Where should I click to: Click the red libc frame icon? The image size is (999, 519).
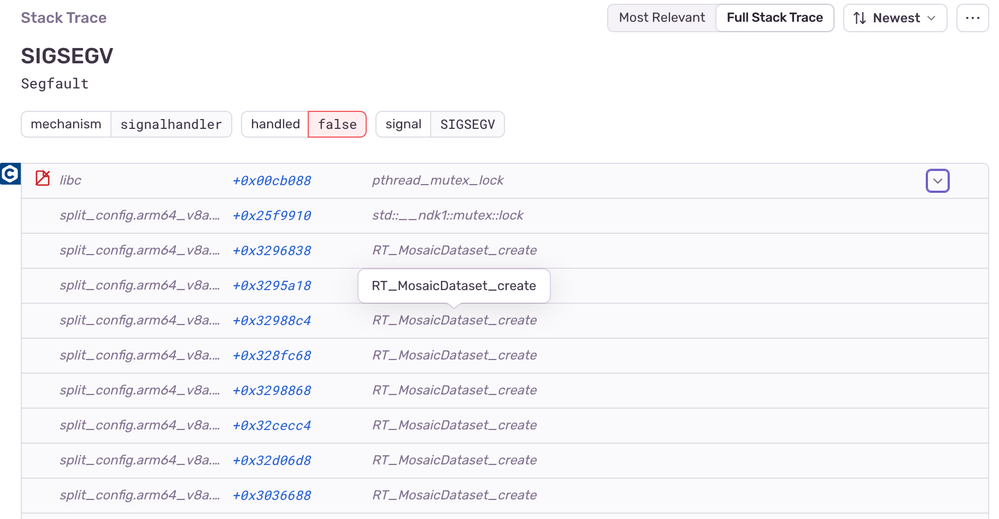(x=42, y=179)
